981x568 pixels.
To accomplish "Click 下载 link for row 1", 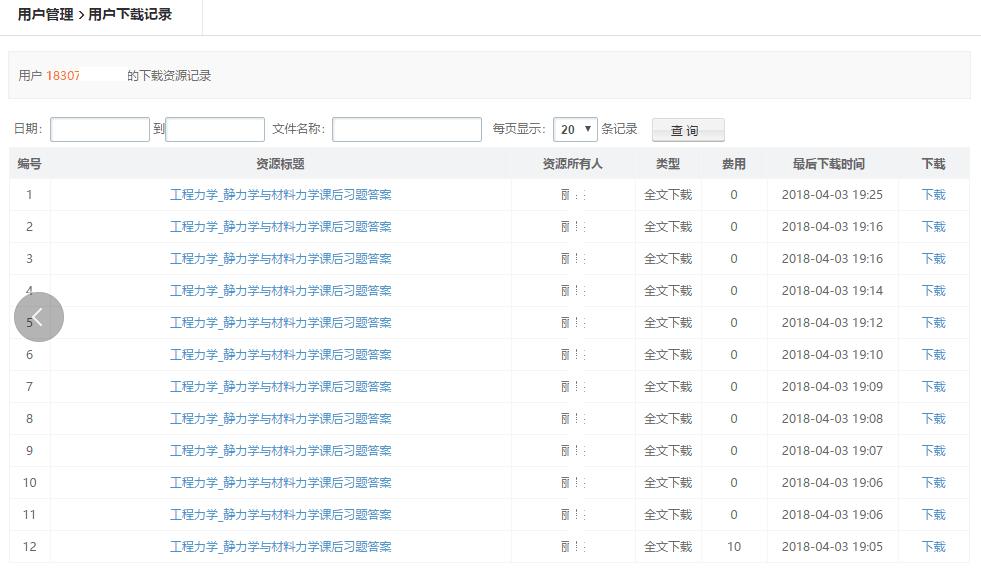I will [x=933, y=195].
